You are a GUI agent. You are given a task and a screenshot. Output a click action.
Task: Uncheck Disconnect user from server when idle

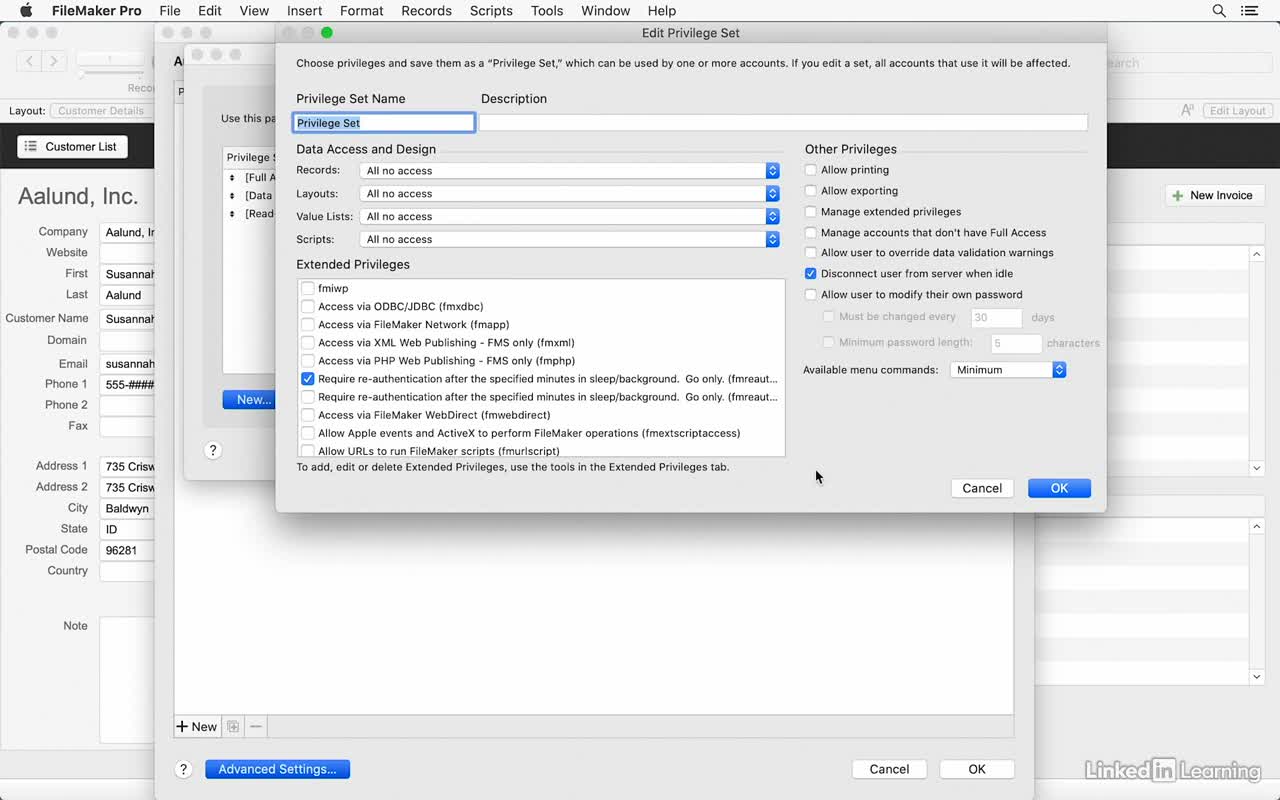[811, 274]
